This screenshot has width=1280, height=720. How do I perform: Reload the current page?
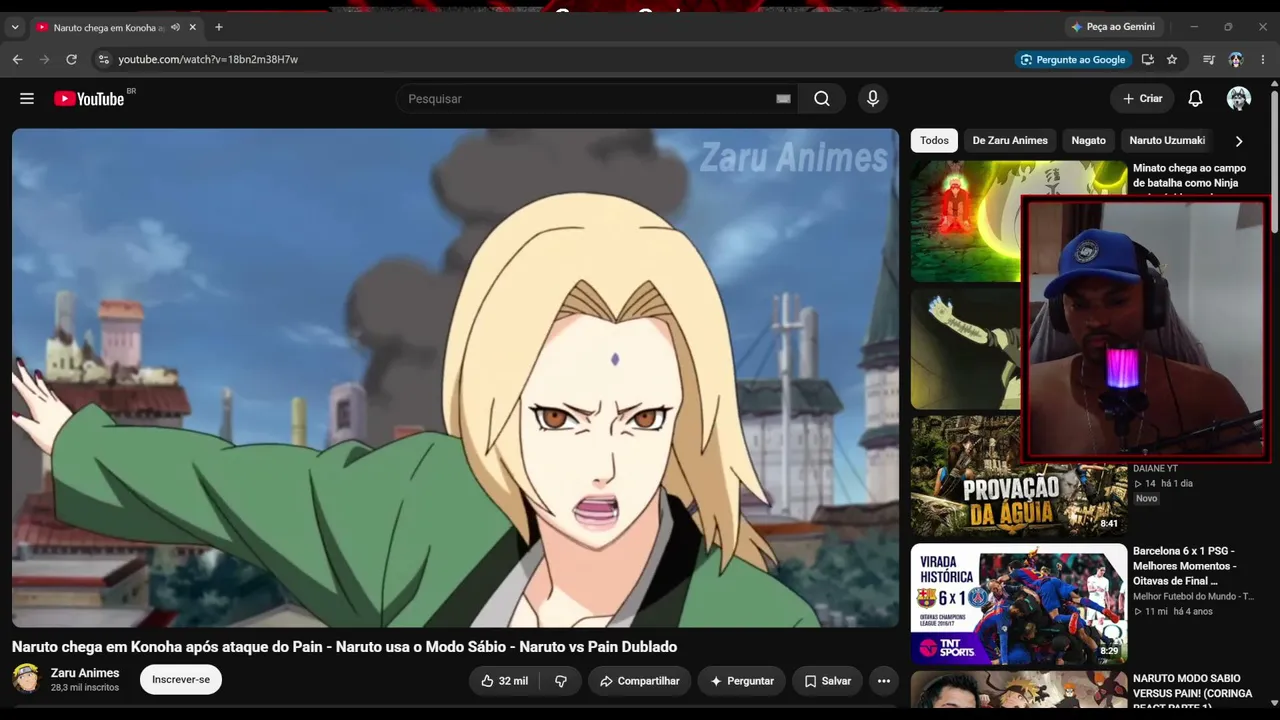(71, 60)
